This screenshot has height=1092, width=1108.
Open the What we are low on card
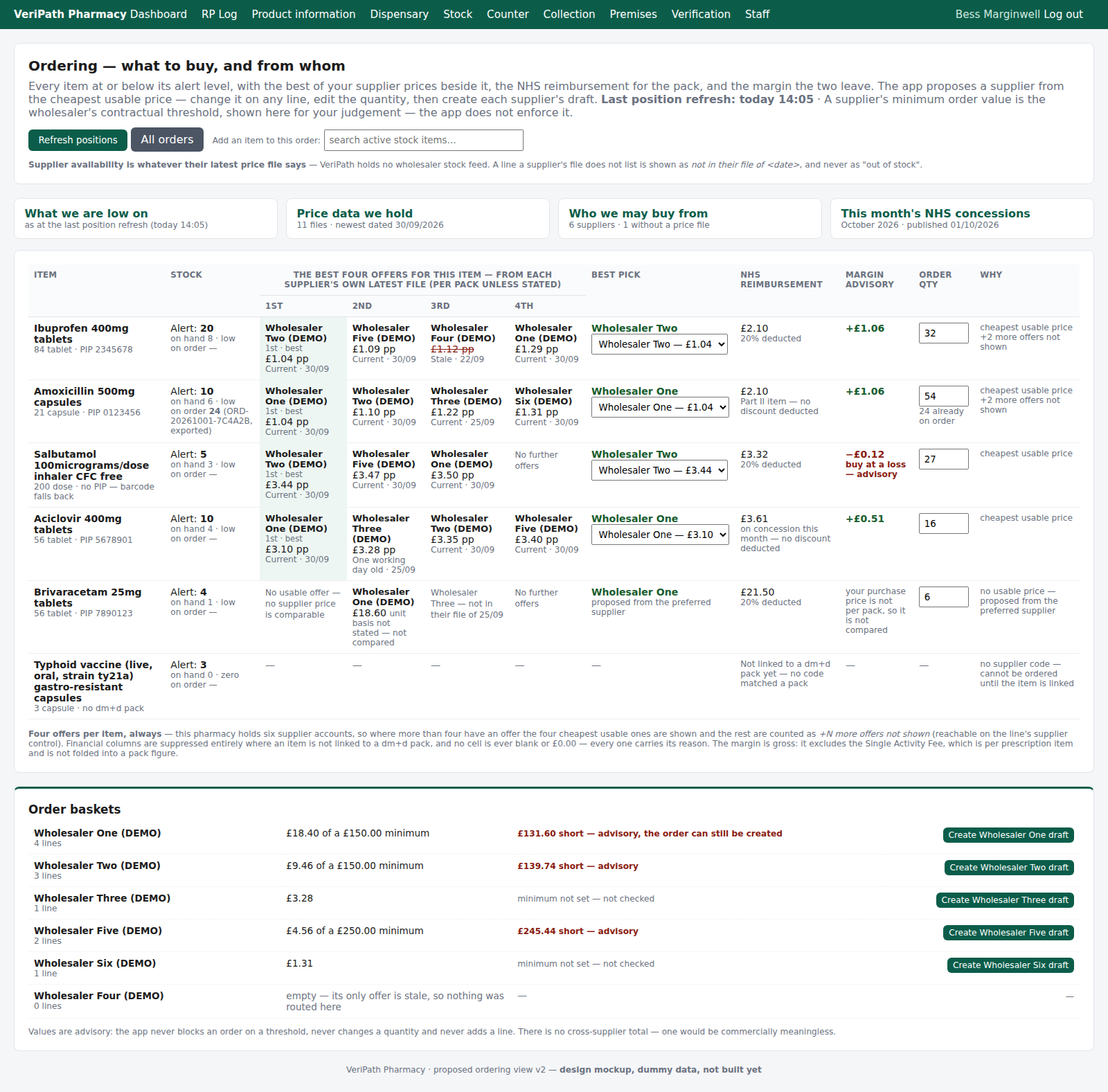(x=145, y=218)
